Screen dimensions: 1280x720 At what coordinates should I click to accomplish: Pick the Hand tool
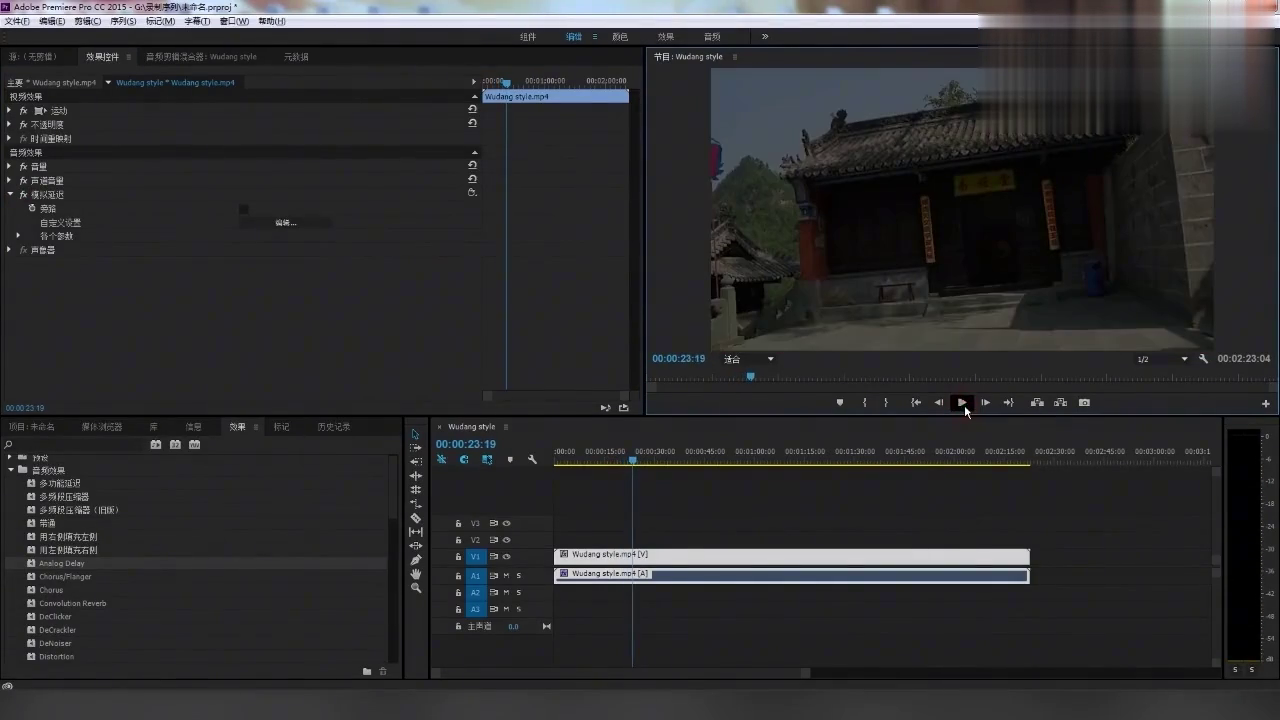coord(416,574)
